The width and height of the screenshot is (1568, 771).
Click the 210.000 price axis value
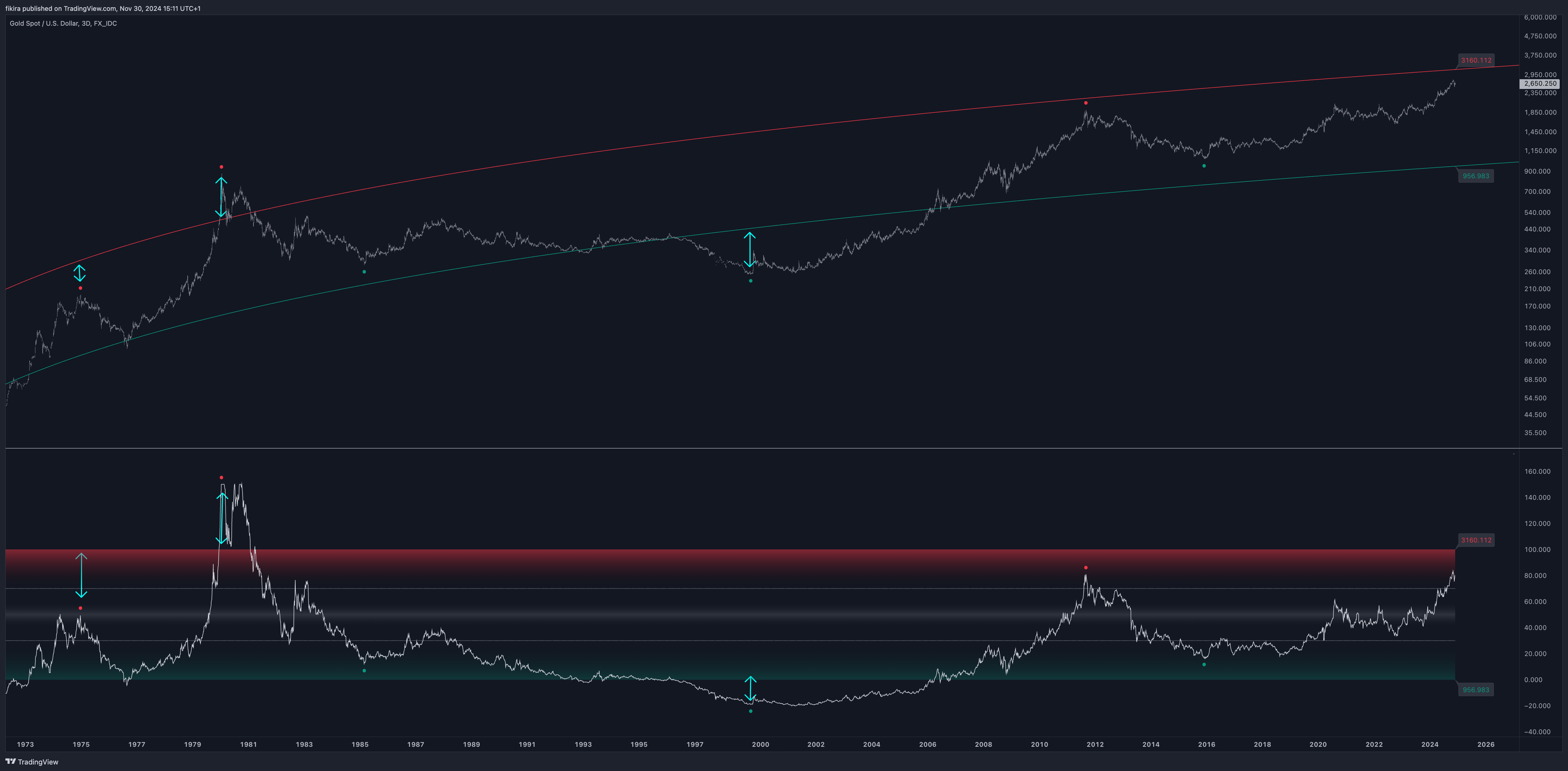(x=1538, y=289)
